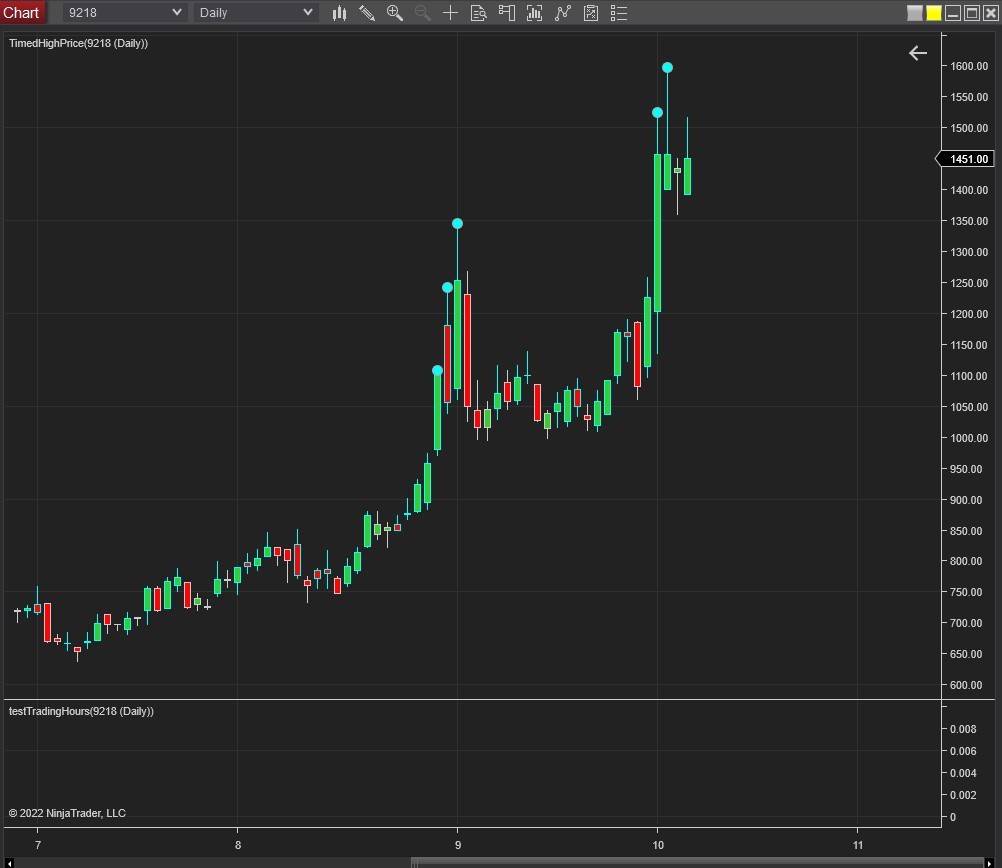Screen dimensions: 1002x868
Task: Click the month 8 time axis label
Action: [x=238, y=845]
